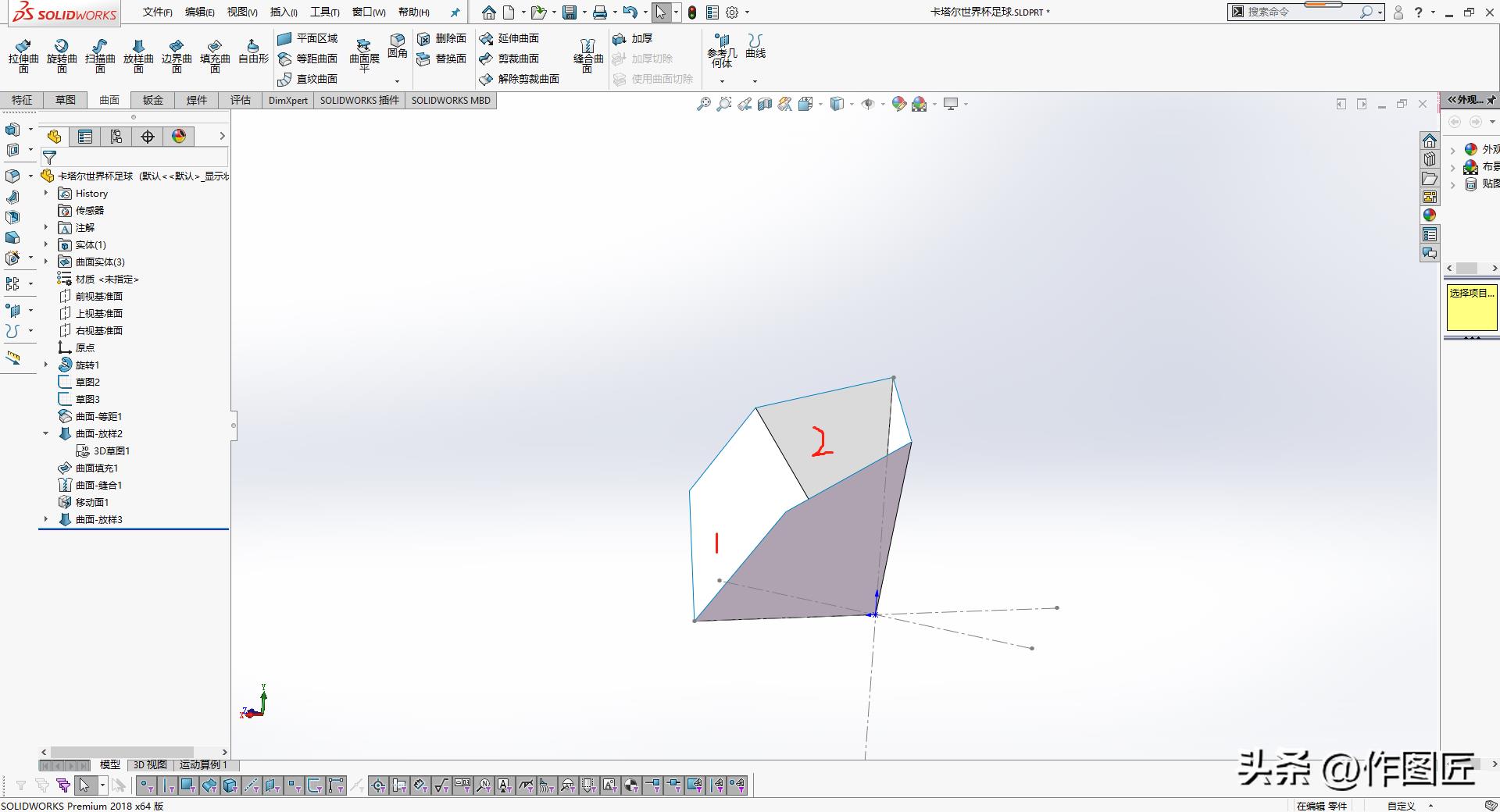Click the yellow 选择项目 appearance swatch
Image resolution: width=1500 pixels, height=812 pixels.
click(x=1471, y=308)
